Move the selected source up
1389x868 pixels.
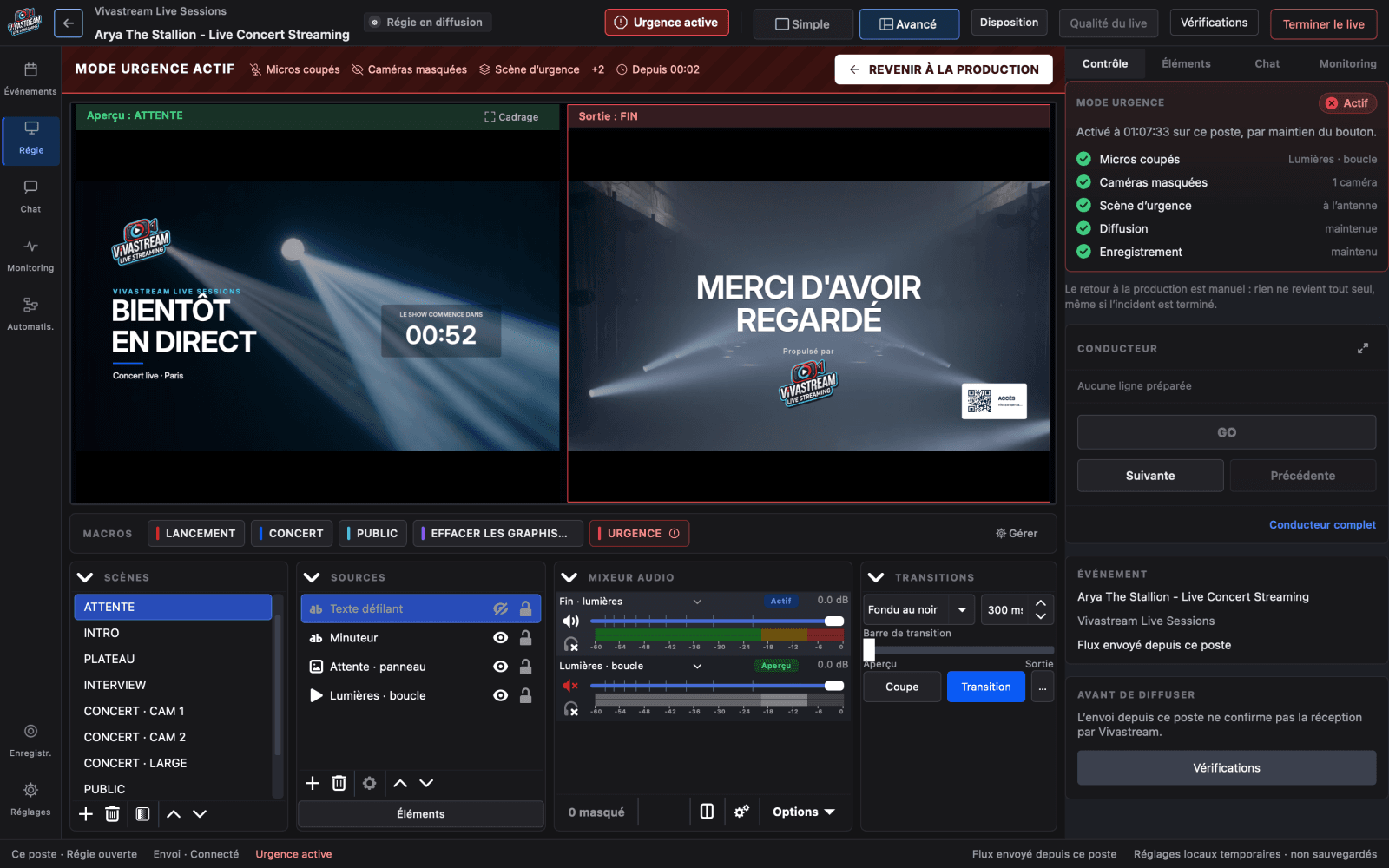point(400,783)
